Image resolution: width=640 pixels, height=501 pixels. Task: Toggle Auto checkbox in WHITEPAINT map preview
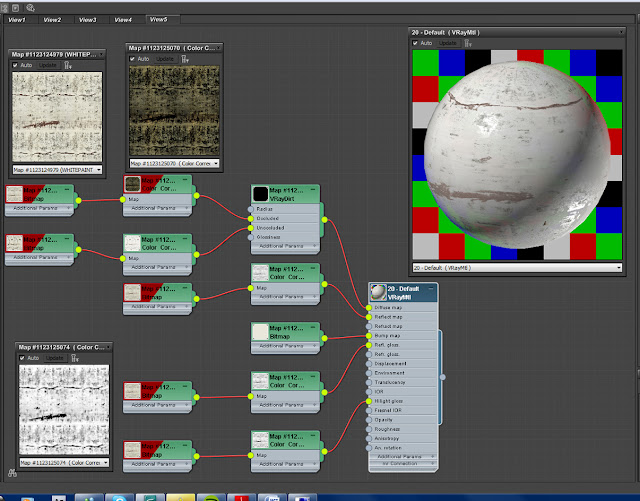point(15,65)
